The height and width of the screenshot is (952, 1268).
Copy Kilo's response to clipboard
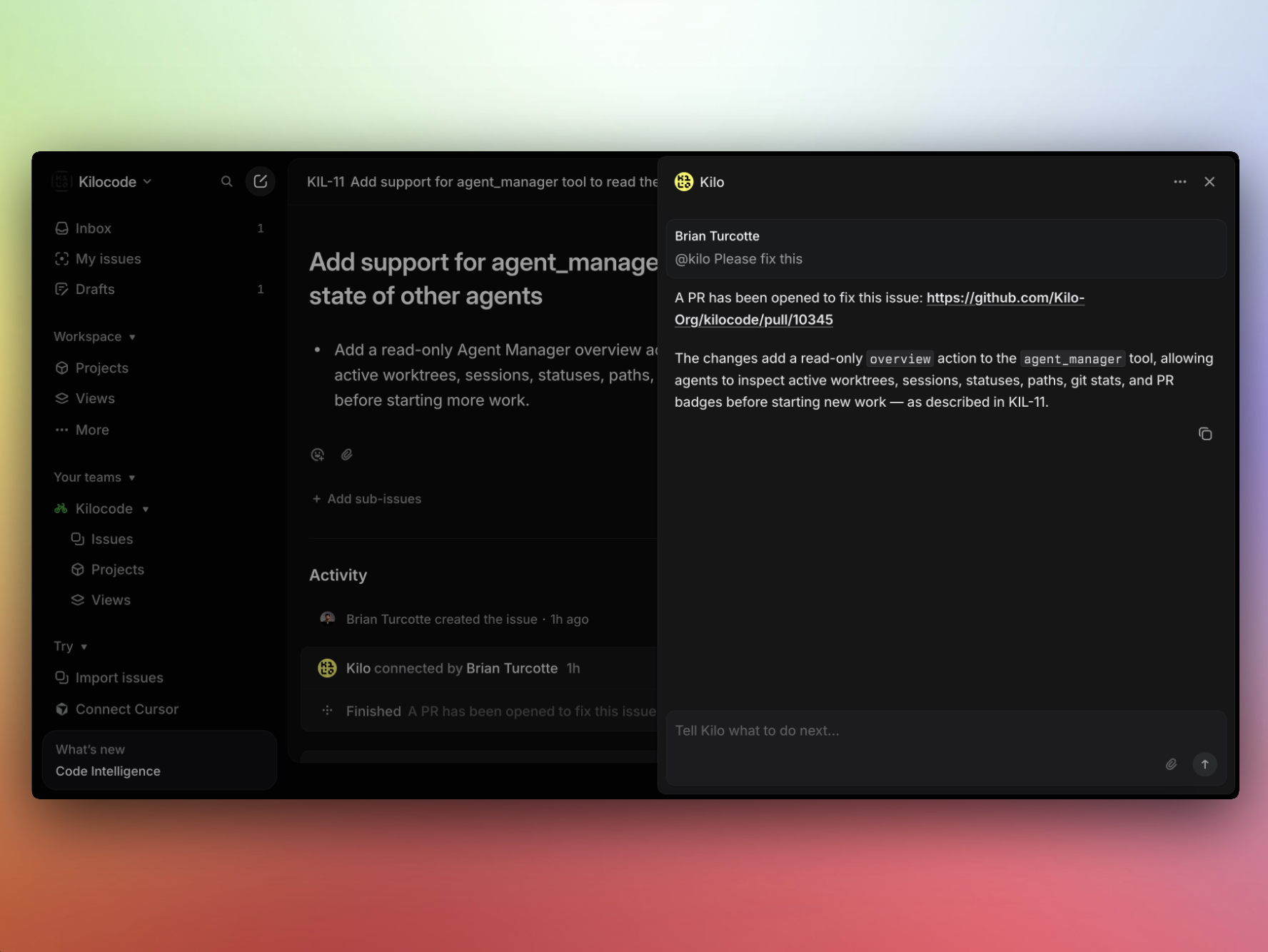click(x=1205, y=434)
